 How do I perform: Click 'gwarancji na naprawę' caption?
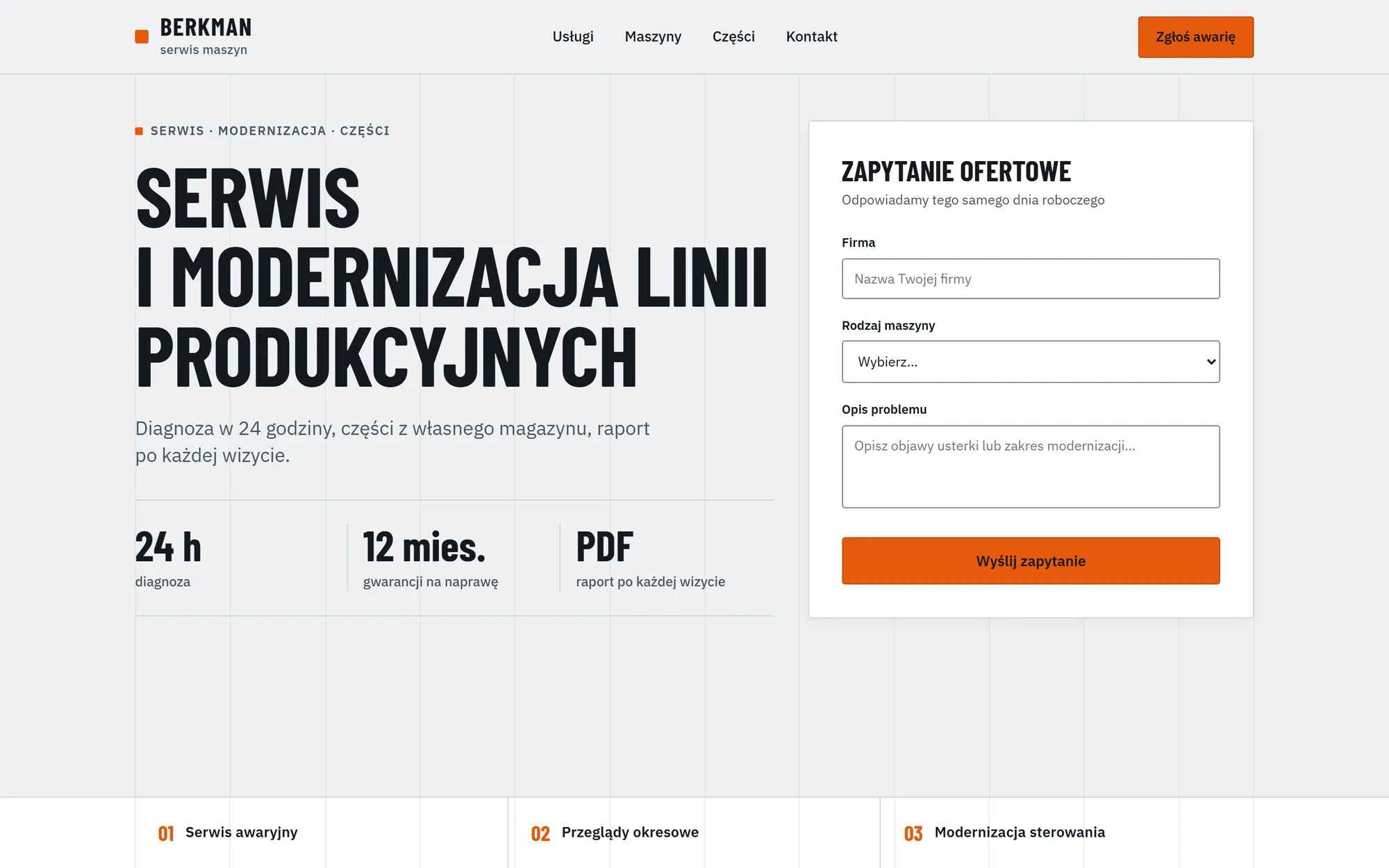[431, 582]
